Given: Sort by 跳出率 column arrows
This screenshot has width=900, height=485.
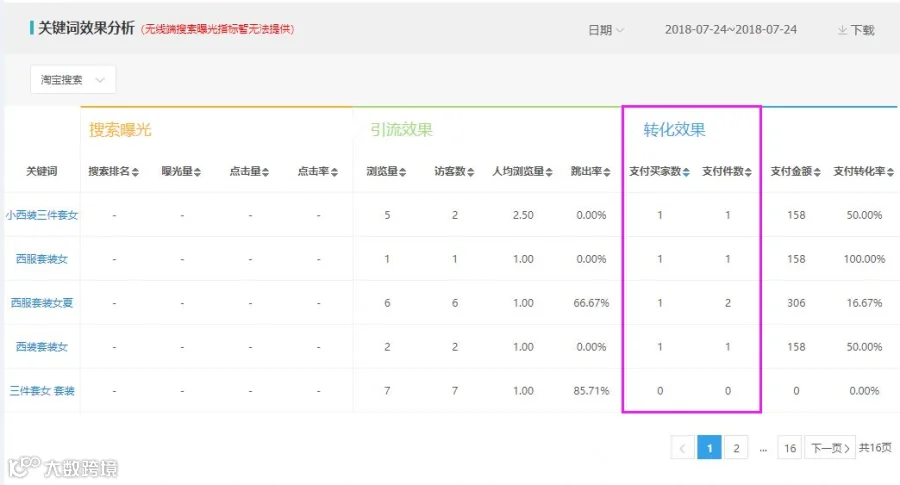Looking at the screenshot, I should point(607,172).
